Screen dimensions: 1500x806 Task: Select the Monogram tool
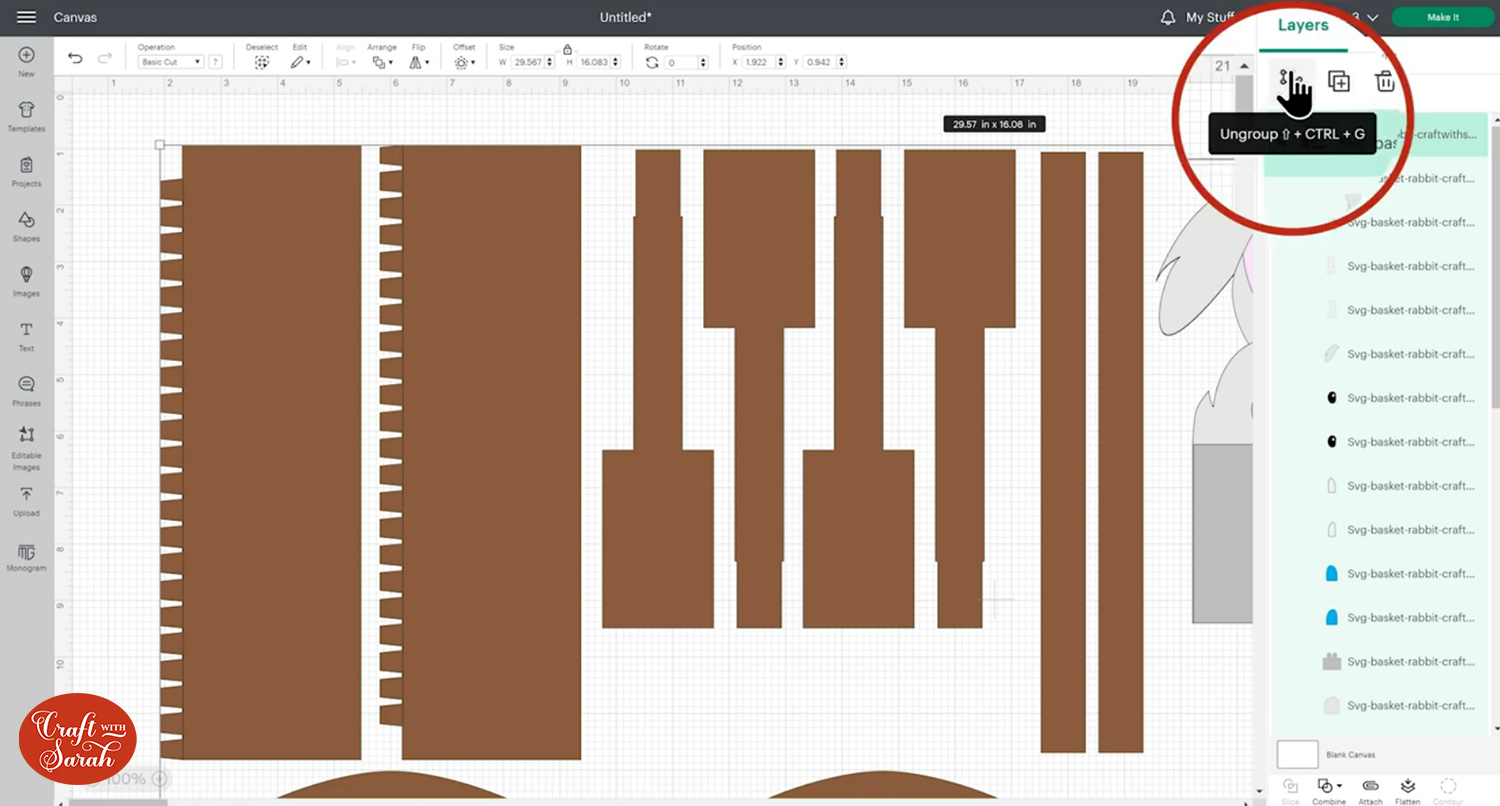pos(26,558)
